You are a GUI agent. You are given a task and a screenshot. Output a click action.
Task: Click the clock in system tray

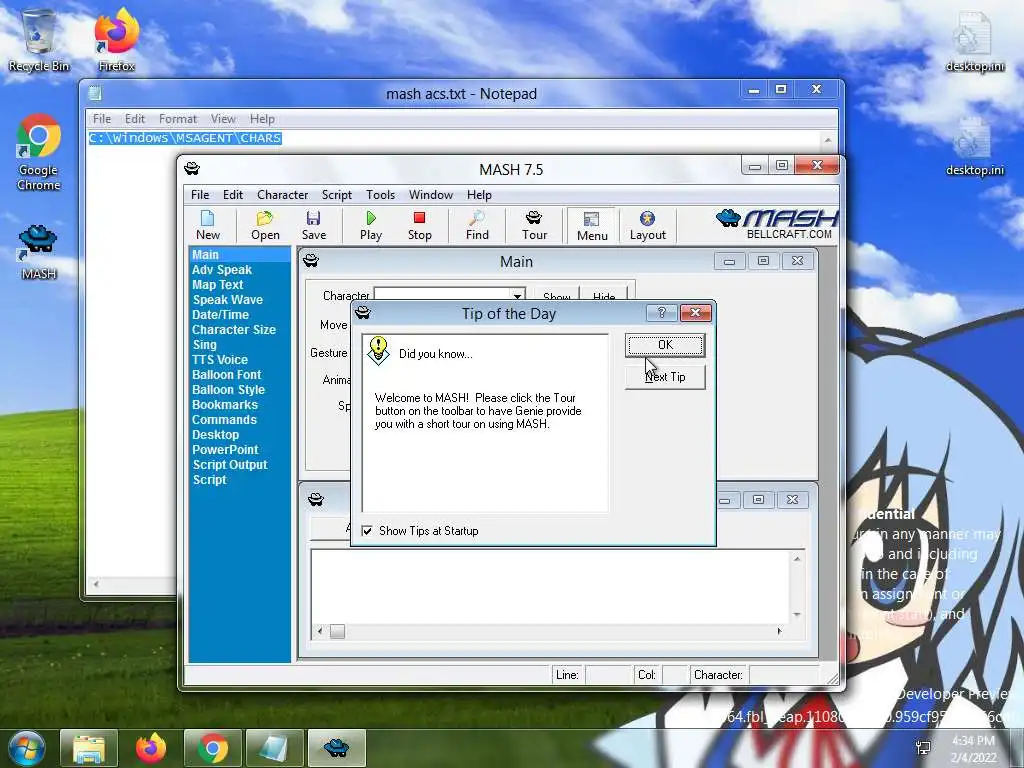[x=973, y=749]
